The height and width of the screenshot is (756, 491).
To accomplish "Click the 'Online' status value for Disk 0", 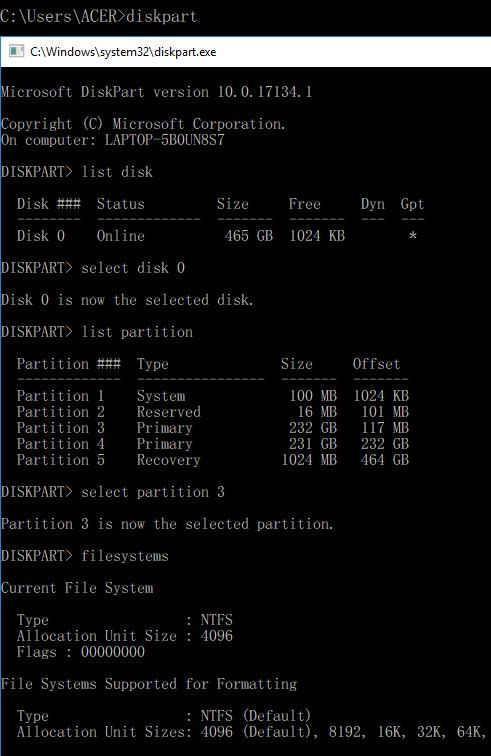I will pos(121,236).
